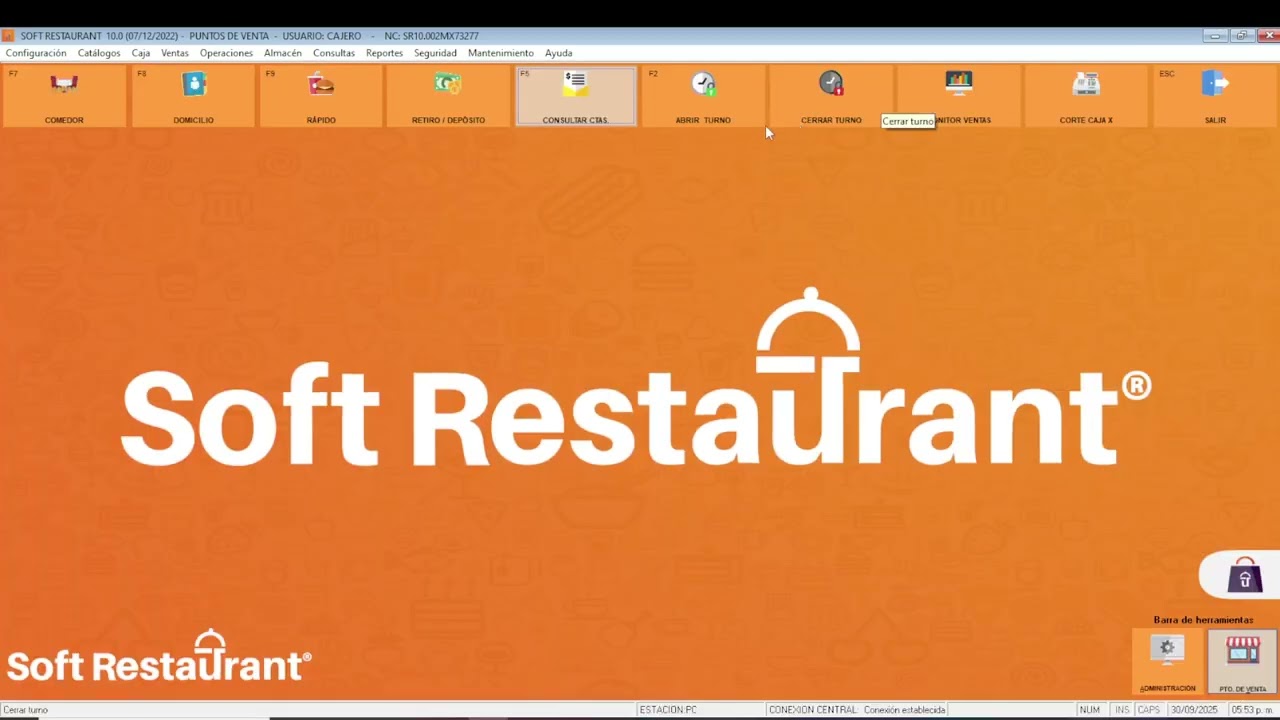Open the Seguridad menu

coord(435,53)
